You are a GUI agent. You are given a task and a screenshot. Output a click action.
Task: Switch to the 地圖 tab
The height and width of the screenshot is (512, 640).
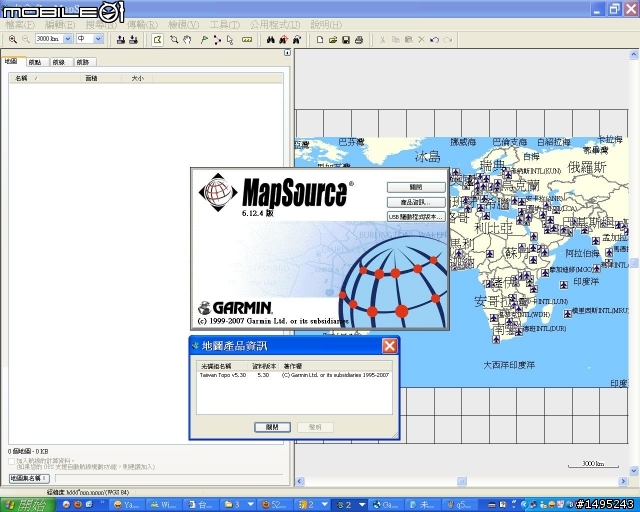[11, 61]
